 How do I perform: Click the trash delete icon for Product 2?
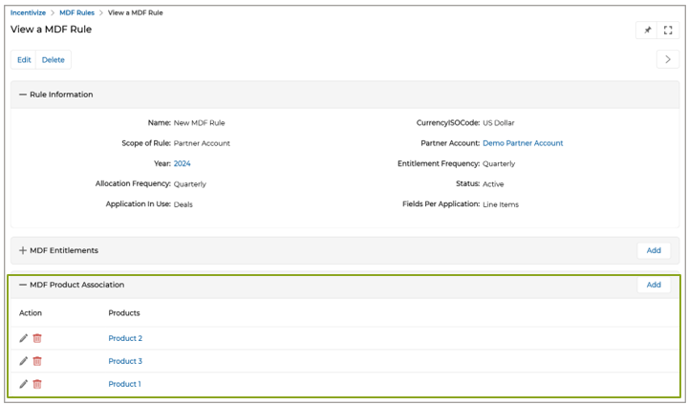tap(37, 338)
